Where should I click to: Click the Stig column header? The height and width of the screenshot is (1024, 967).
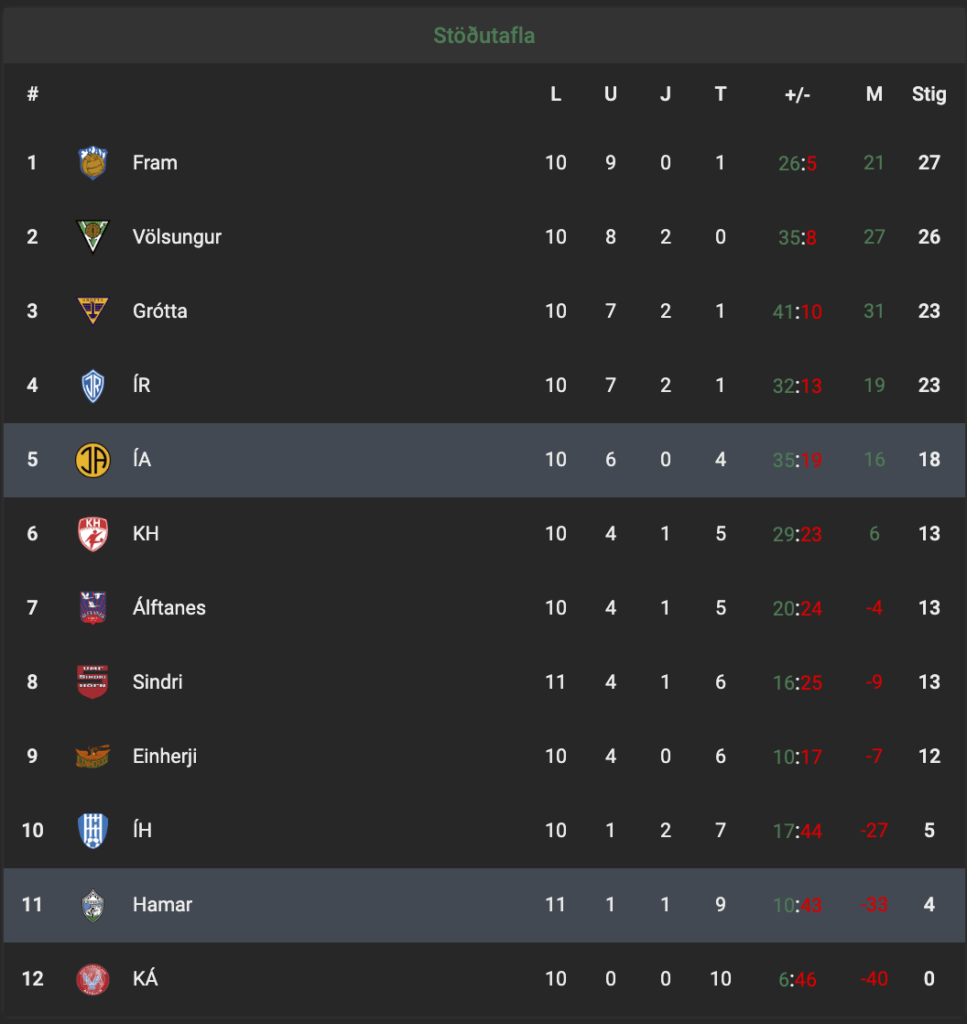pyautogui.click(x=929, y=94)
